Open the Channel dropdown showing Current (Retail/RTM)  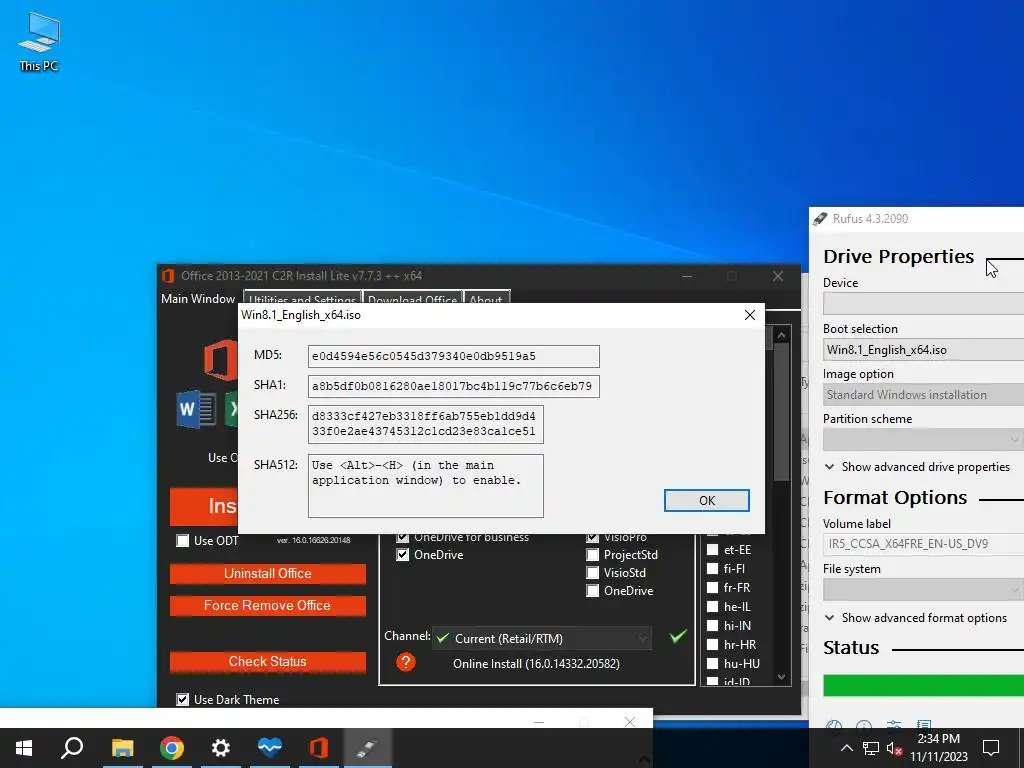(541, 639)
